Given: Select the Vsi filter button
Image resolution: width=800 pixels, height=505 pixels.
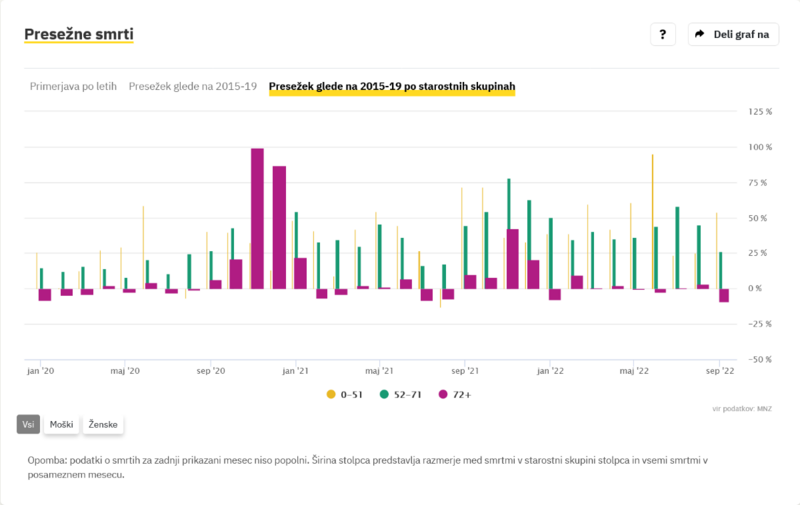Looking at the screenshot, I should pyautogui.click(x=28, y=425).
